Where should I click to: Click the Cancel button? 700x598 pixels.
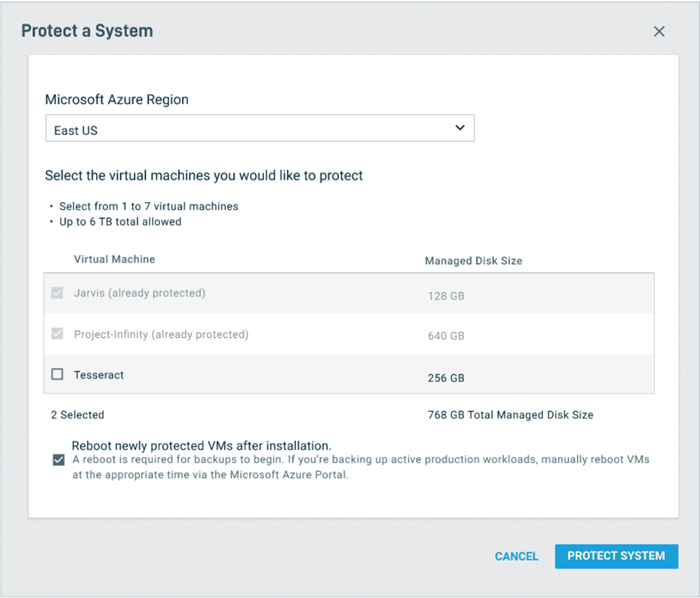pyautogui.click(x=516, y=556)
